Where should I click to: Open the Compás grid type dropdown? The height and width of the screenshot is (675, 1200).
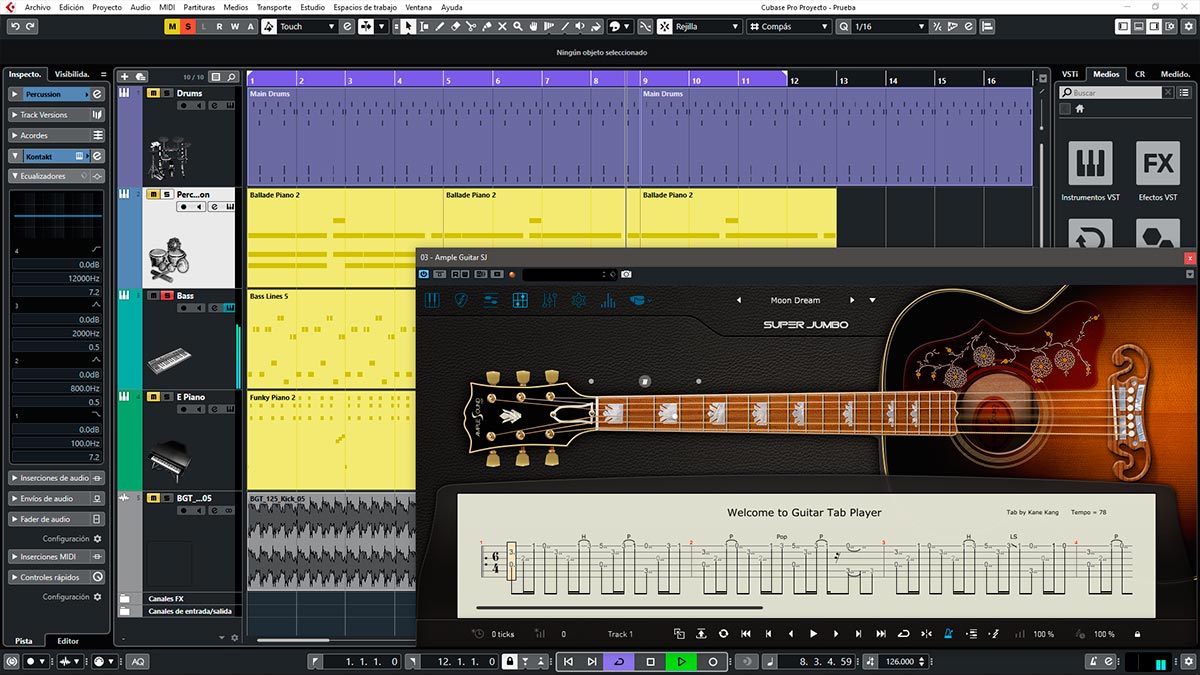[x=787, y=26]
